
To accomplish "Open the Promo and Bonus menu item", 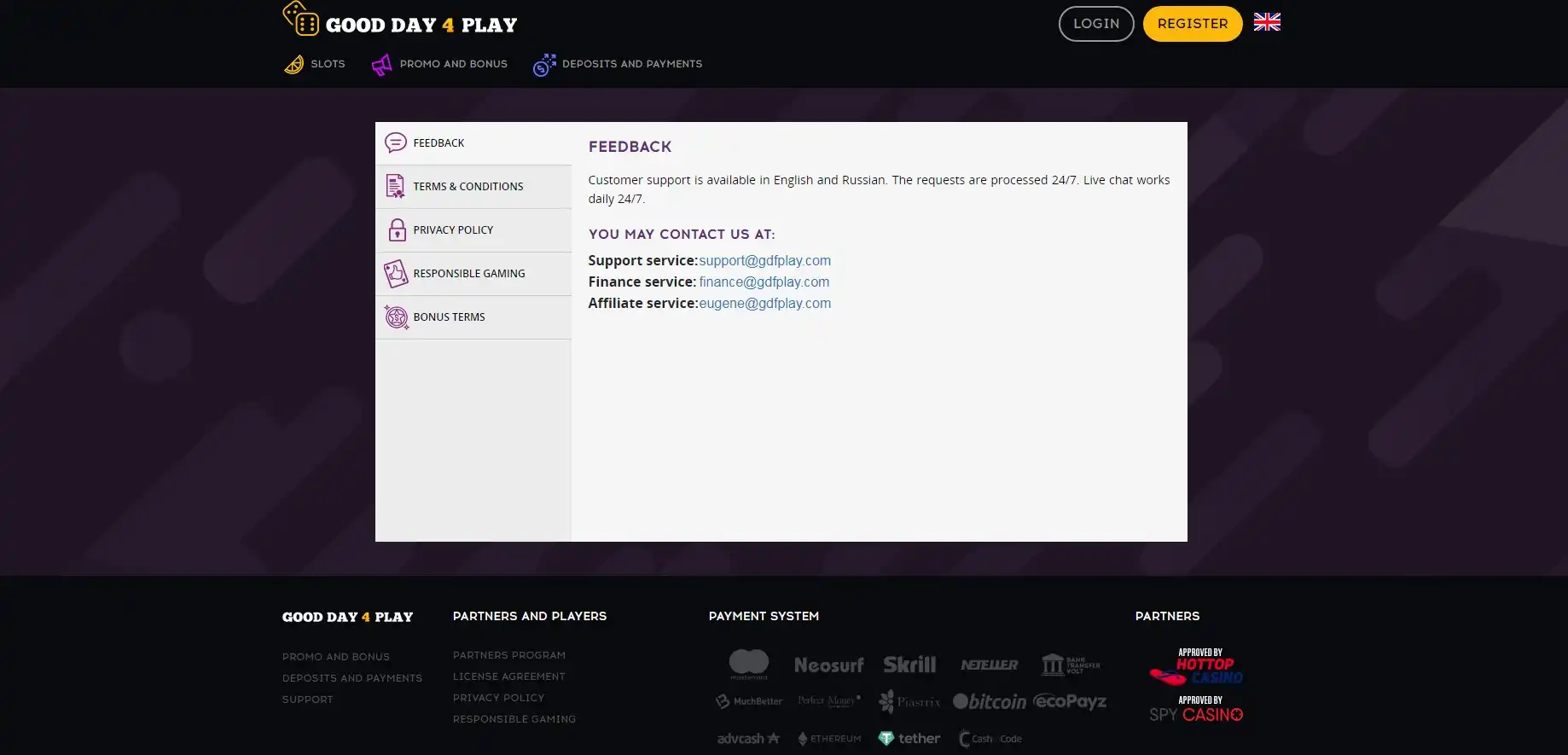I will 453,64.
